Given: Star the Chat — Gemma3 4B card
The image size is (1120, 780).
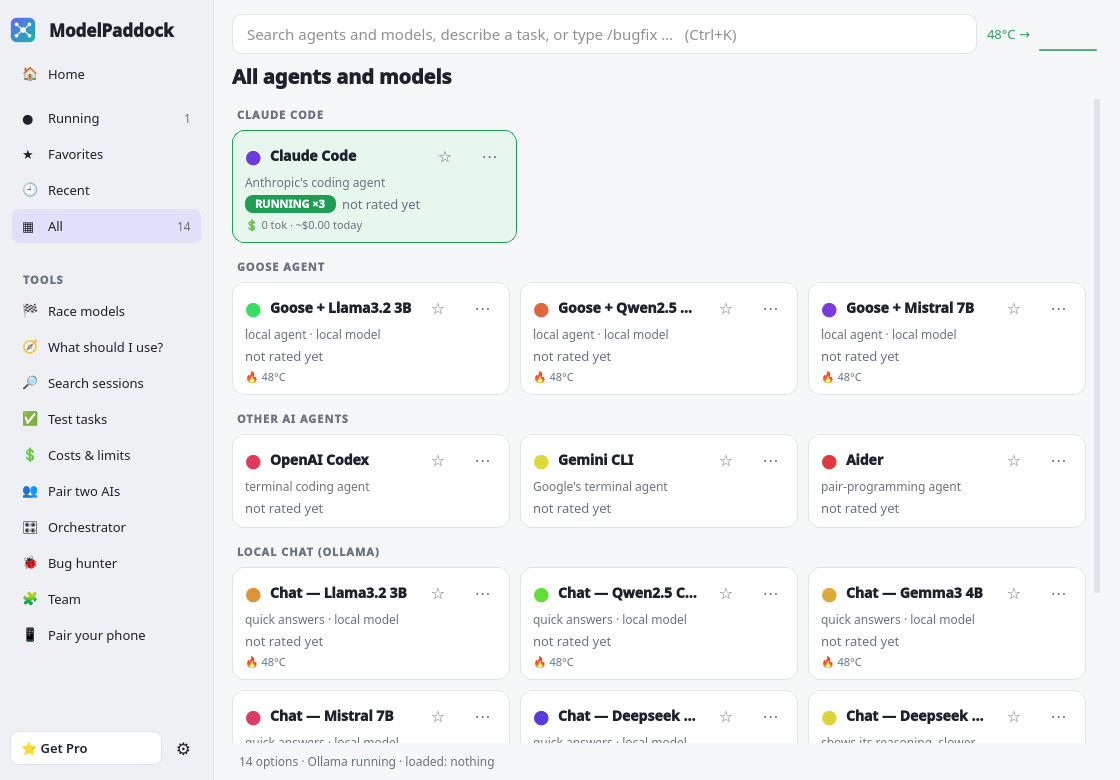Looking at the screenshot, I should click(1014, 594).
